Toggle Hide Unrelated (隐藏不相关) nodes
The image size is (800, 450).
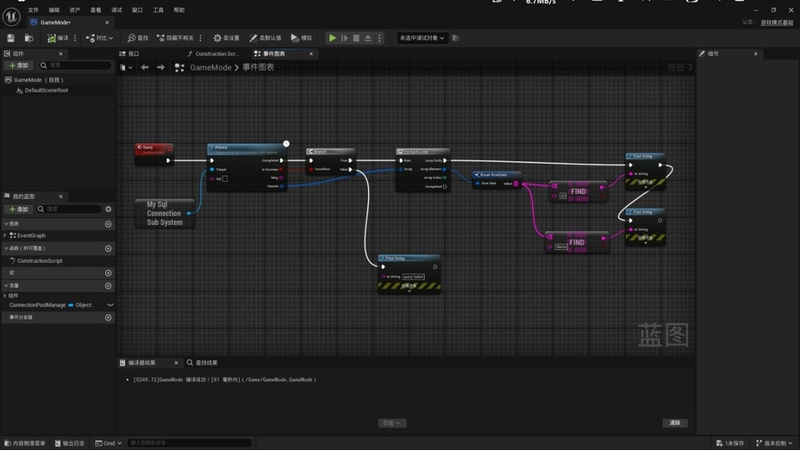(176, 38)
